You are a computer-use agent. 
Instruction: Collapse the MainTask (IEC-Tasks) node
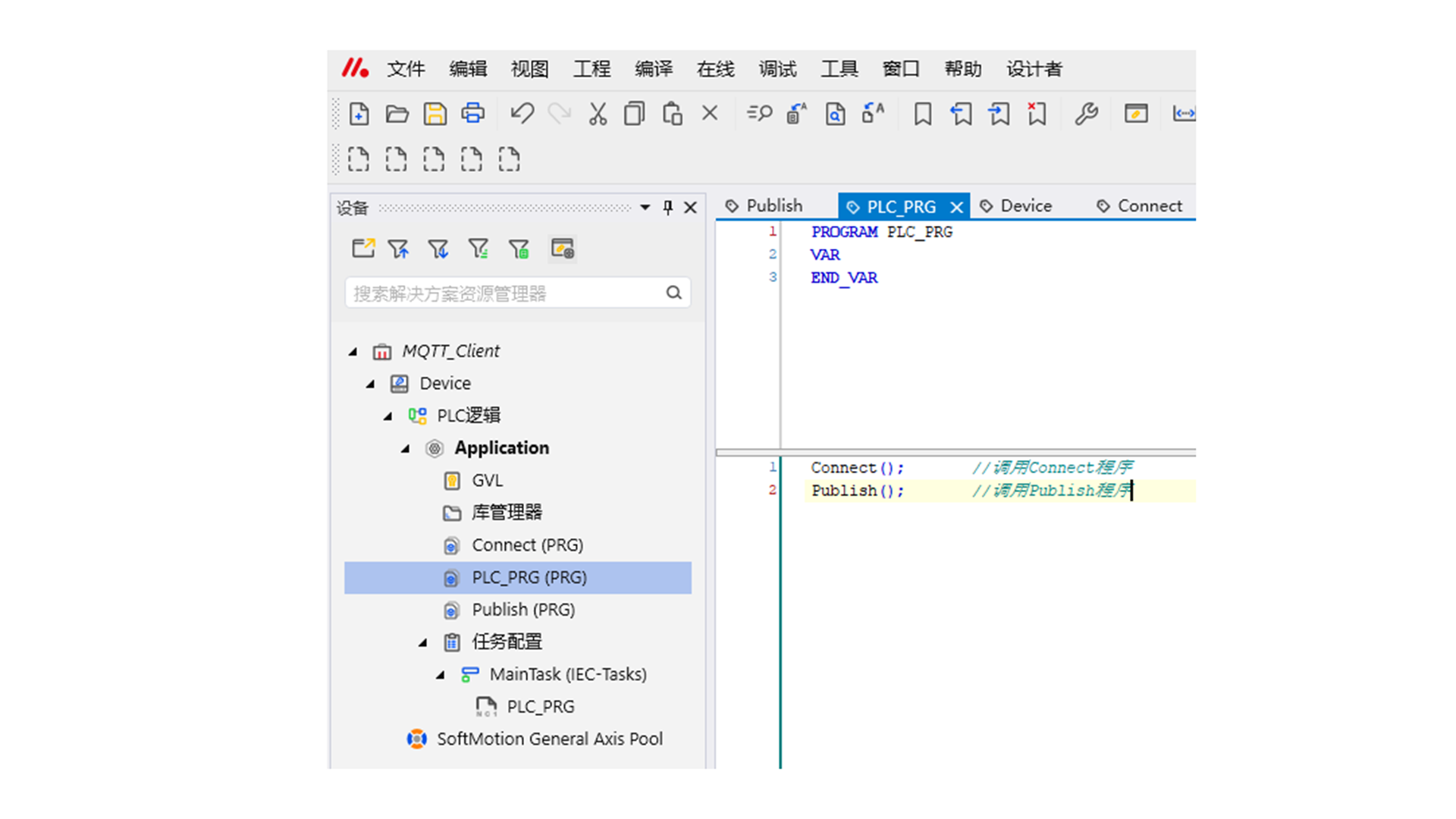pyautogui.click(x=441, y=675)
